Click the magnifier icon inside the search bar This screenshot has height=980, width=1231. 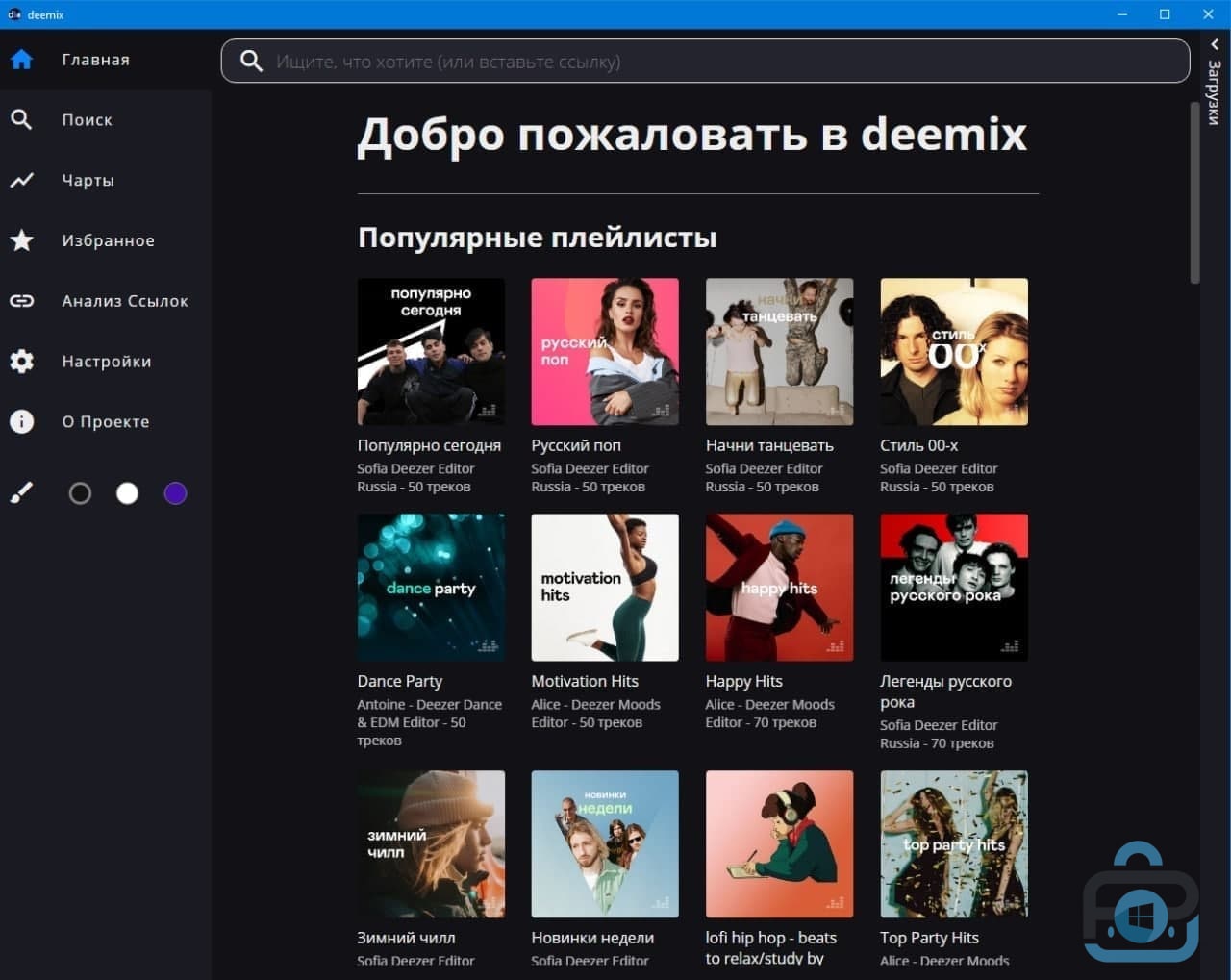pos(251,62)
